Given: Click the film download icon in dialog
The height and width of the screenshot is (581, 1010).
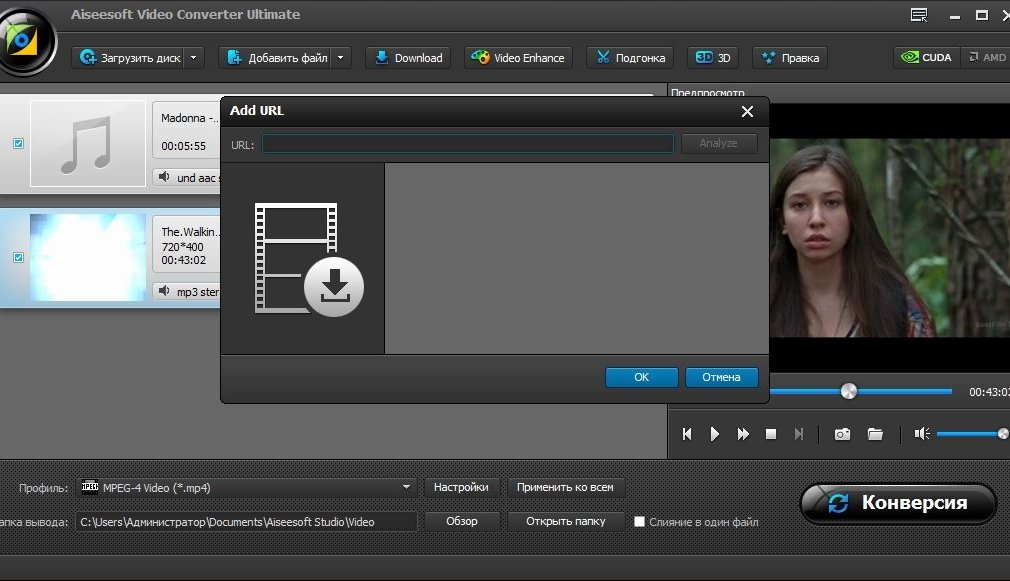Looking at the screenshot, I should tap(309, 260).
